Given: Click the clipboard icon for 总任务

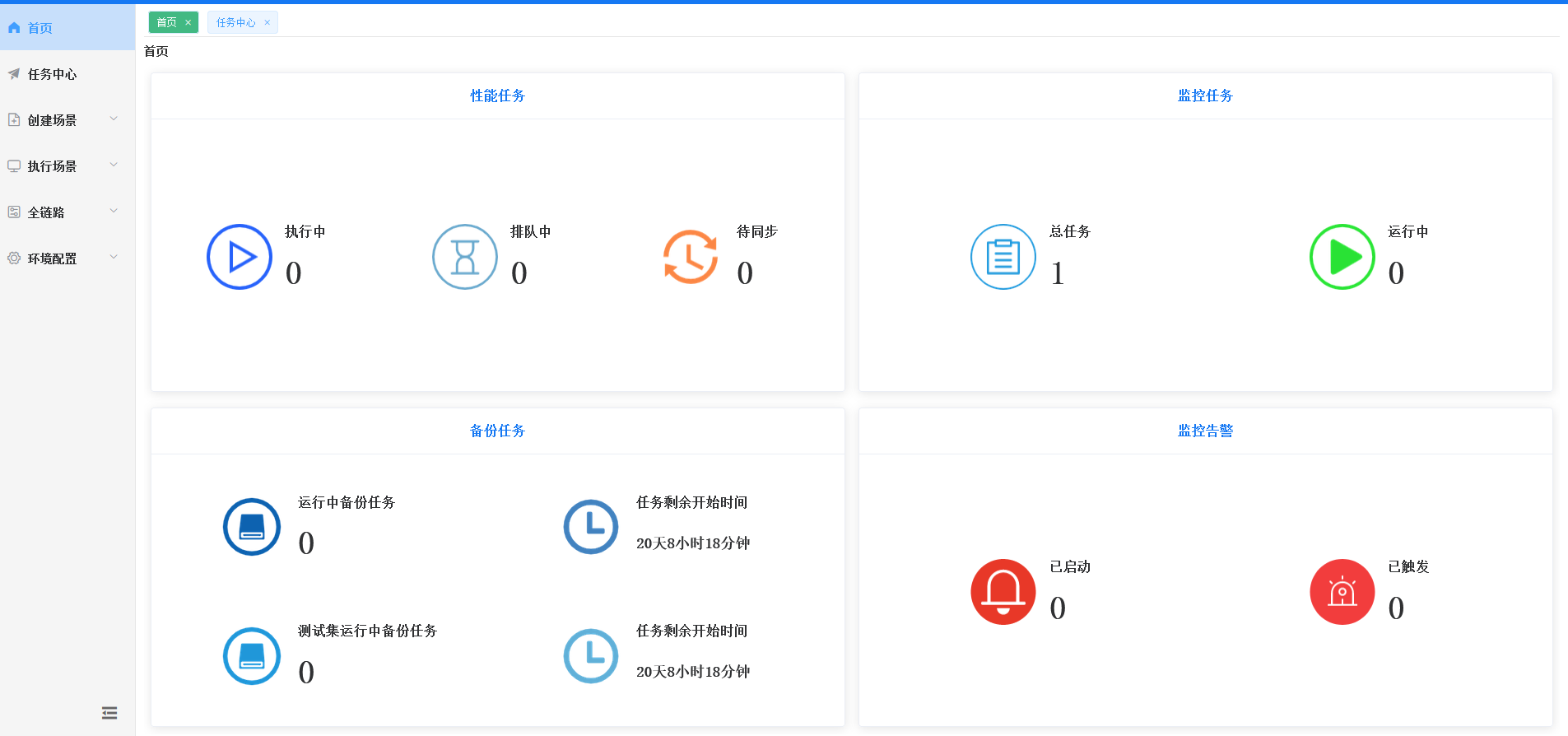Looking at the screenshot, I should 1003,257.
